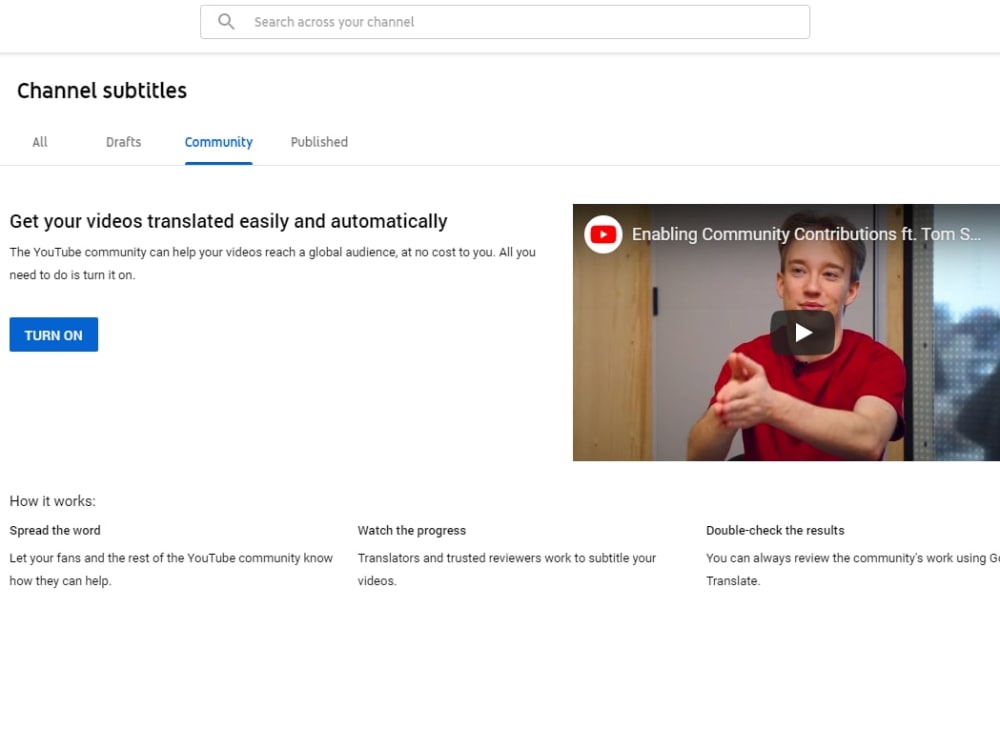Screen dimensions: 1000x750
Task: Click the Channel subtitles heading
Action: tap(102, 91)
